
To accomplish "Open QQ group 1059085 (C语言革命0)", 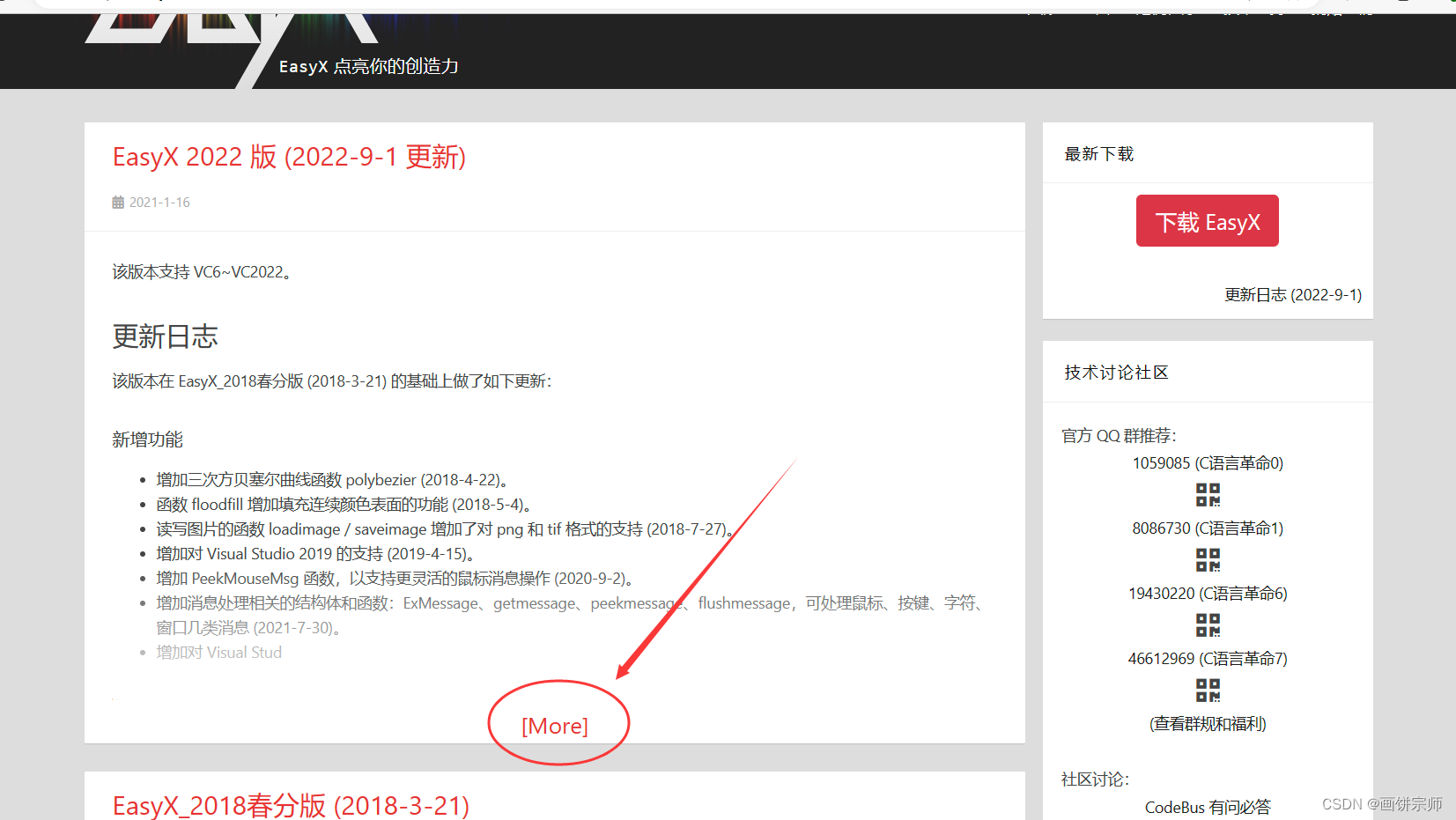I will [1208, 463].
